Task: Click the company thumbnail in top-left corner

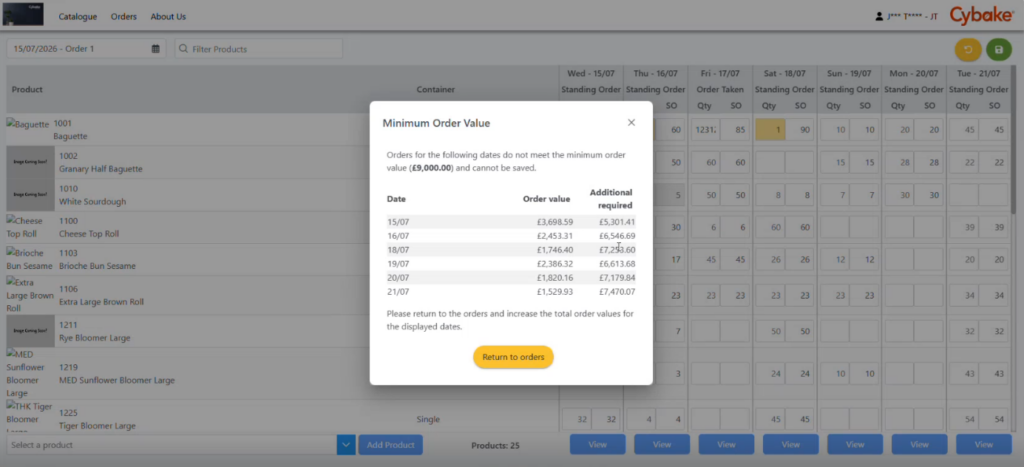Action: click(24, 14)
